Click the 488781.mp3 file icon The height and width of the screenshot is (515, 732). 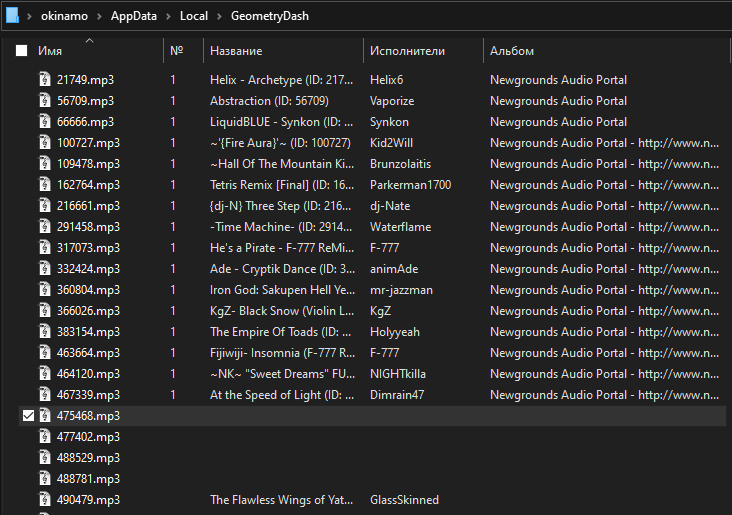45,479
